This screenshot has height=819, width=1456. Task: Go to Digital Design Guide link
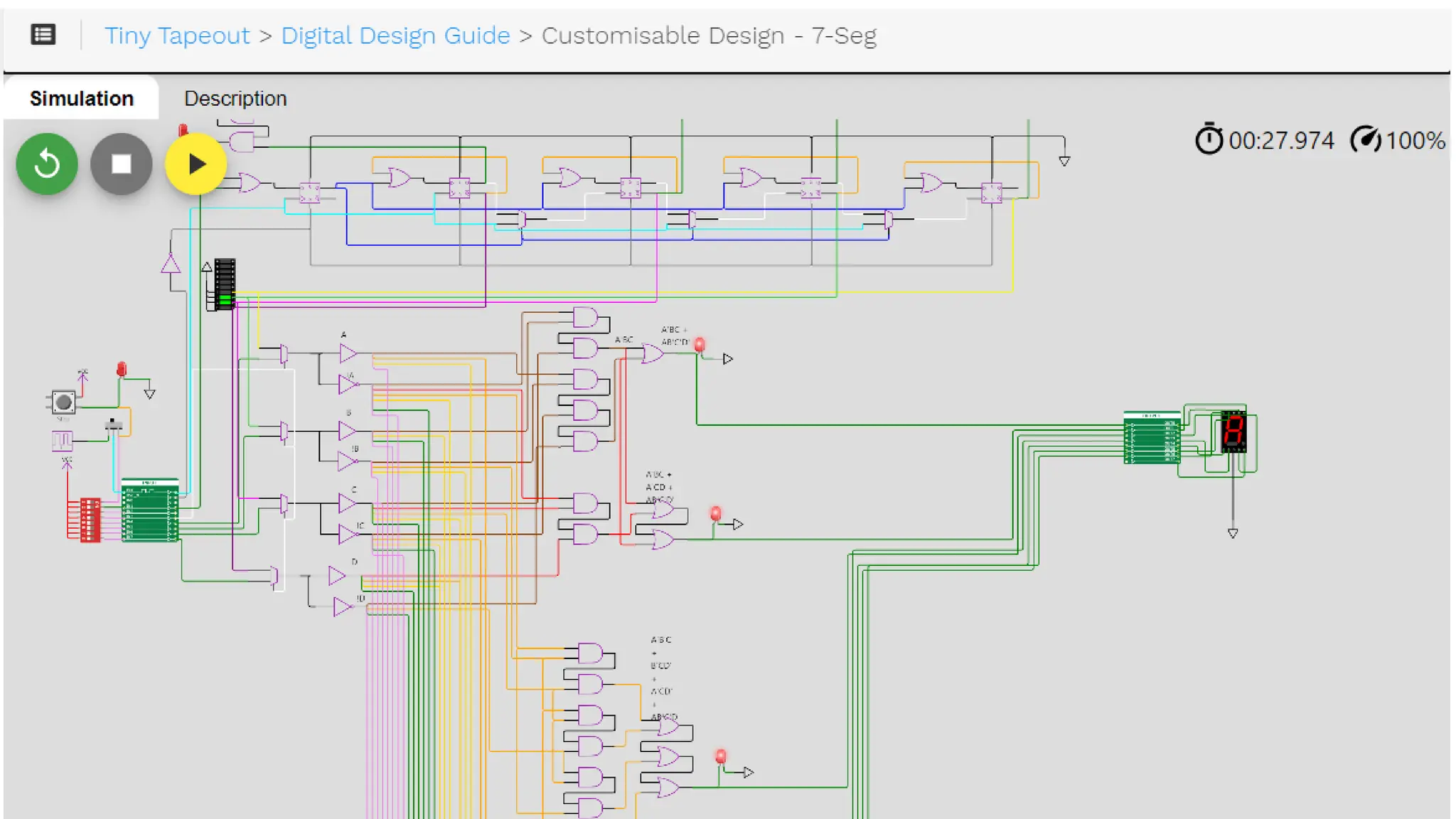[395, 36]
